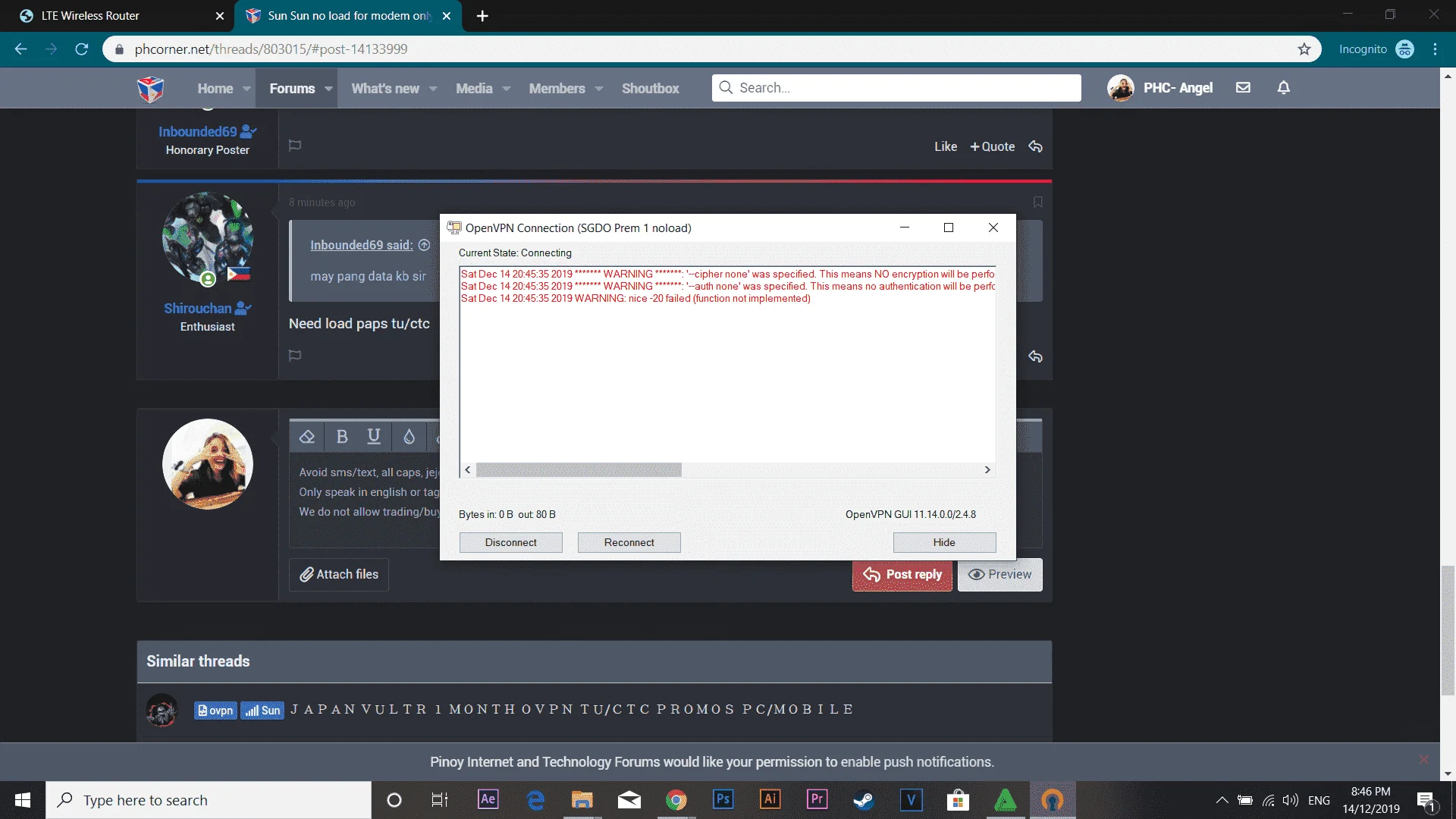1456x819 pixels.
Task: Open File Explorer from taskbar
Action: (582, 800)
